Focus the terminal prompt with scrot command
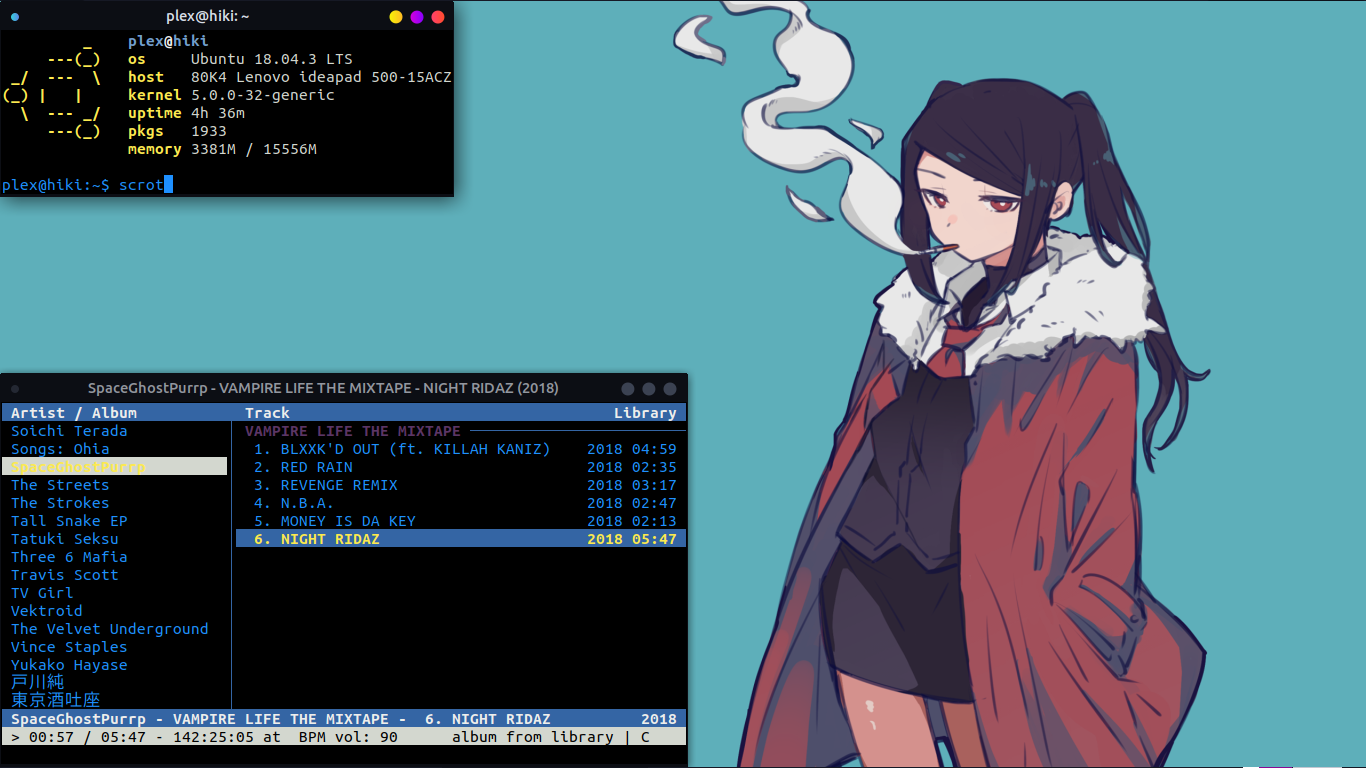The image size is (1366, 768). click(140, 185)
